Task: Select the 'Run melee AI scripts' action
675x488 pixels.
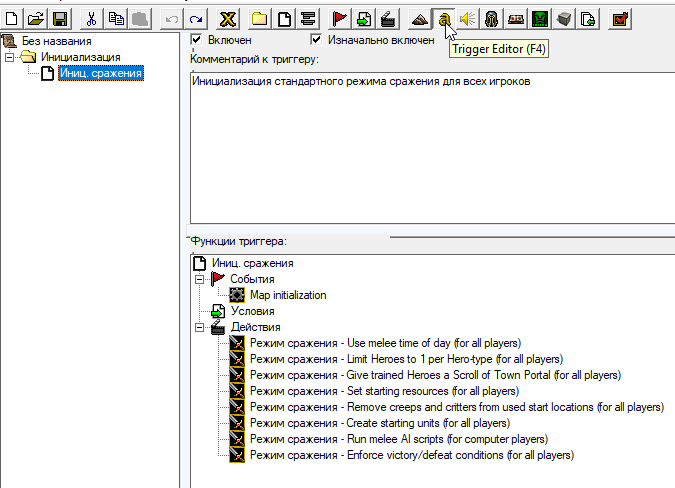Action: click(399, 439)
